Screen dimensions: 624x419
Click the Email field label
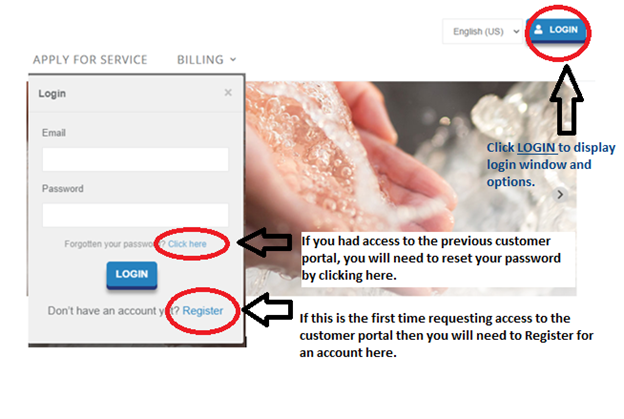tap(54, 133)
